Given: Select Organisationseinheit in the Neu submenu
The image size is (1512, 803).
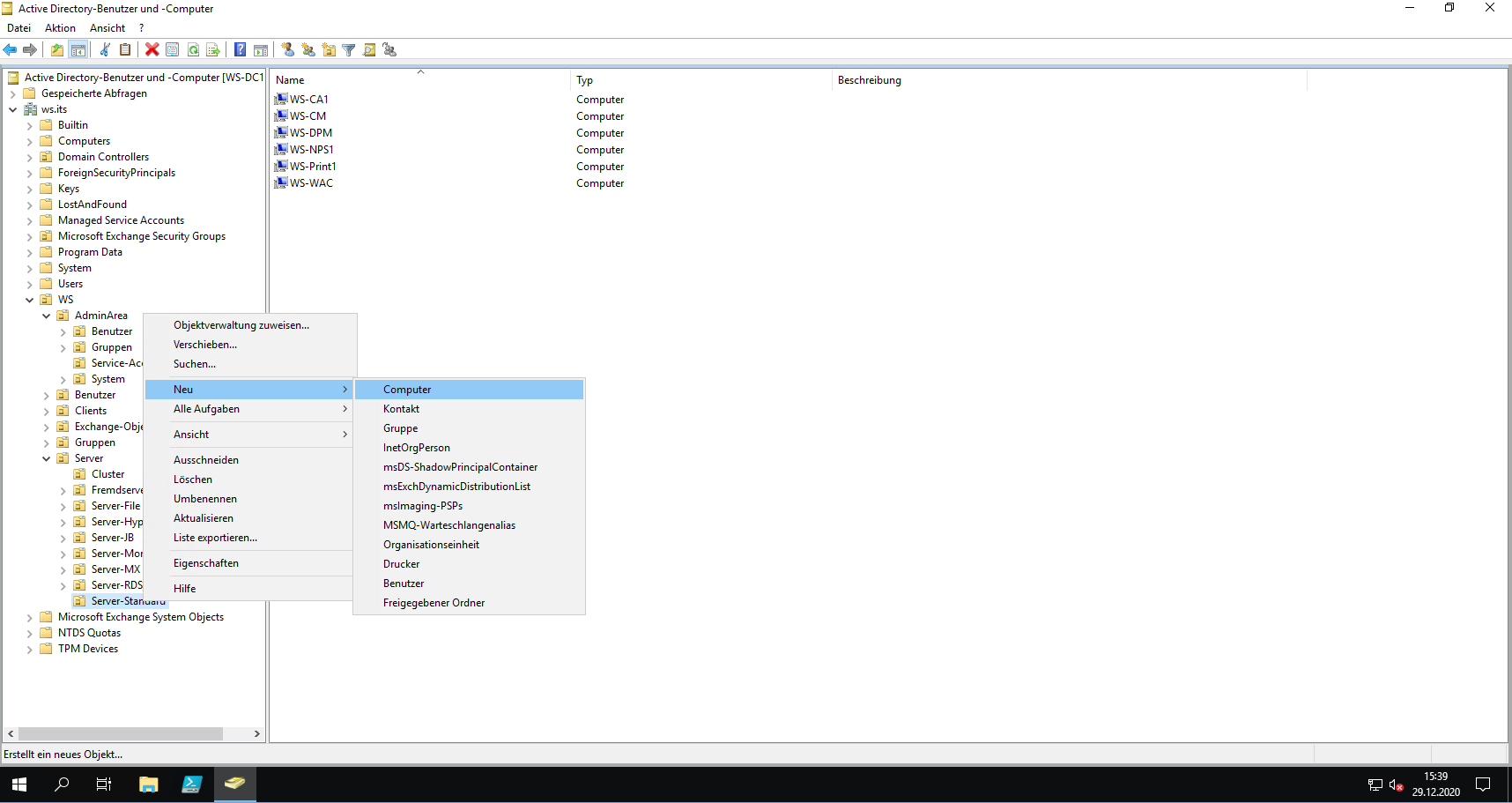Looking at the screenshot, I should (x=469, y=545).
